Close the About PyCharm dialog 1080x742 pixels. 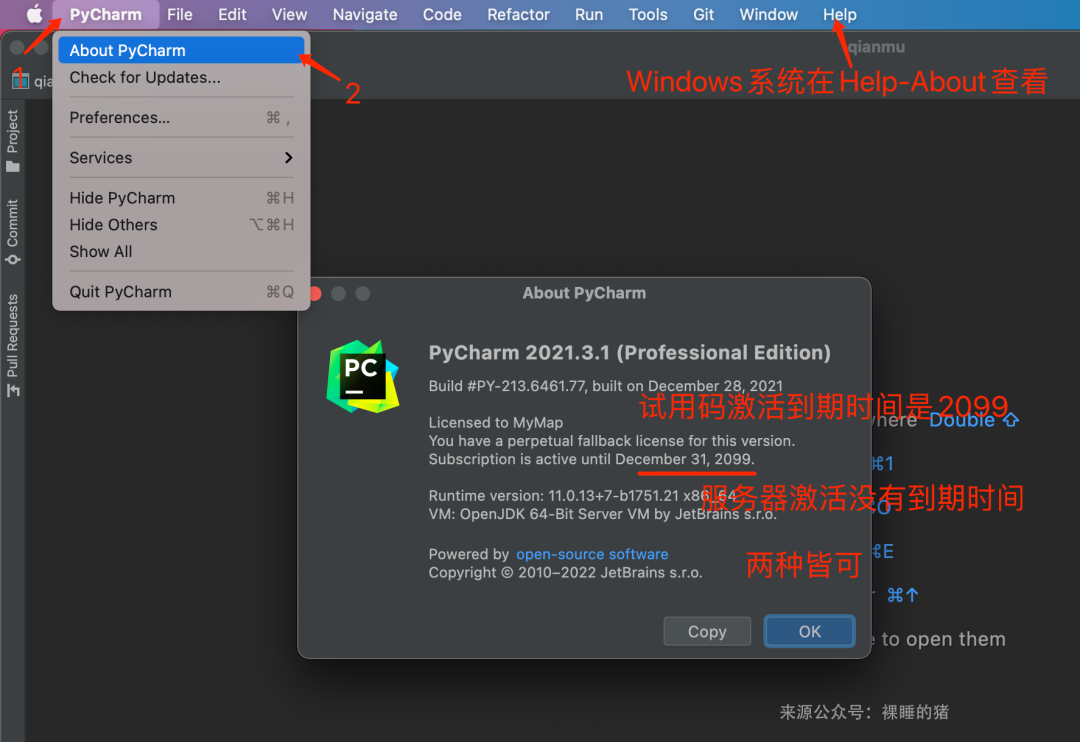(x=315, y=293)
